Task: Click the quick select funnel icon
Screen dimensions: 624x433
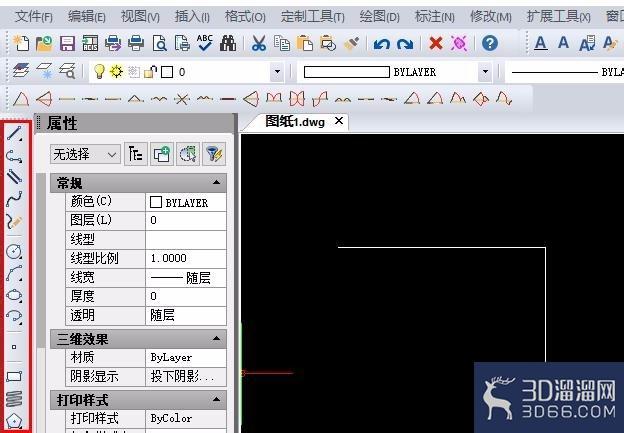Action: (x=214, y=154)
